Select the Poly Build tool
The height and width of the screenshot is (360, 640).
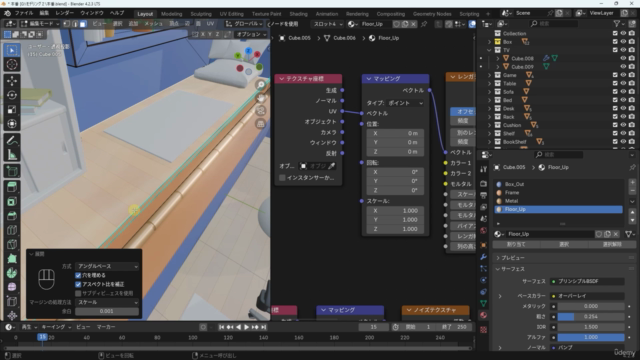tap(12, 259)
